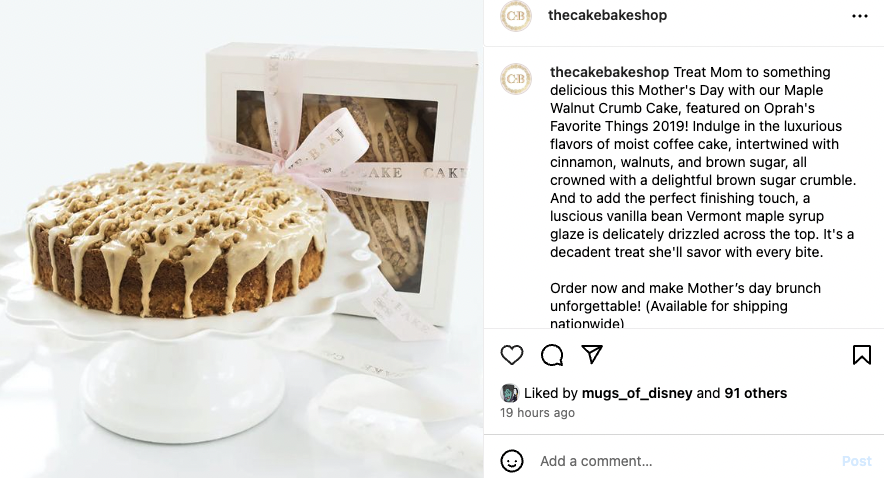Click mugs_of_disney small avatar
The height and width of the screenshot is (478, 884).
(510, 393)
